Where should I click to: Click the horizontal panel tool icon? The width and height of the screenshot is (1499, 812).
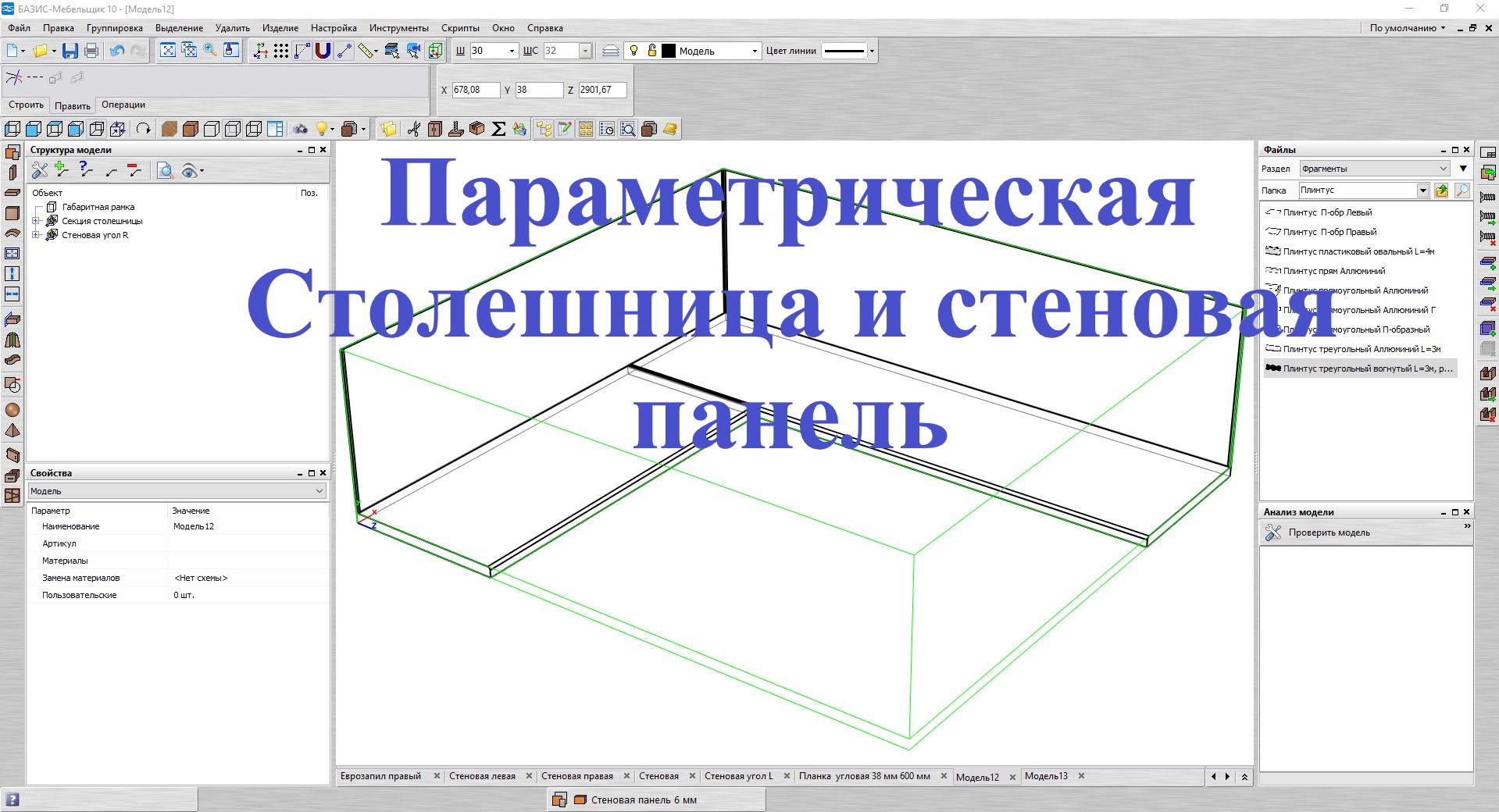click(12, 192)
